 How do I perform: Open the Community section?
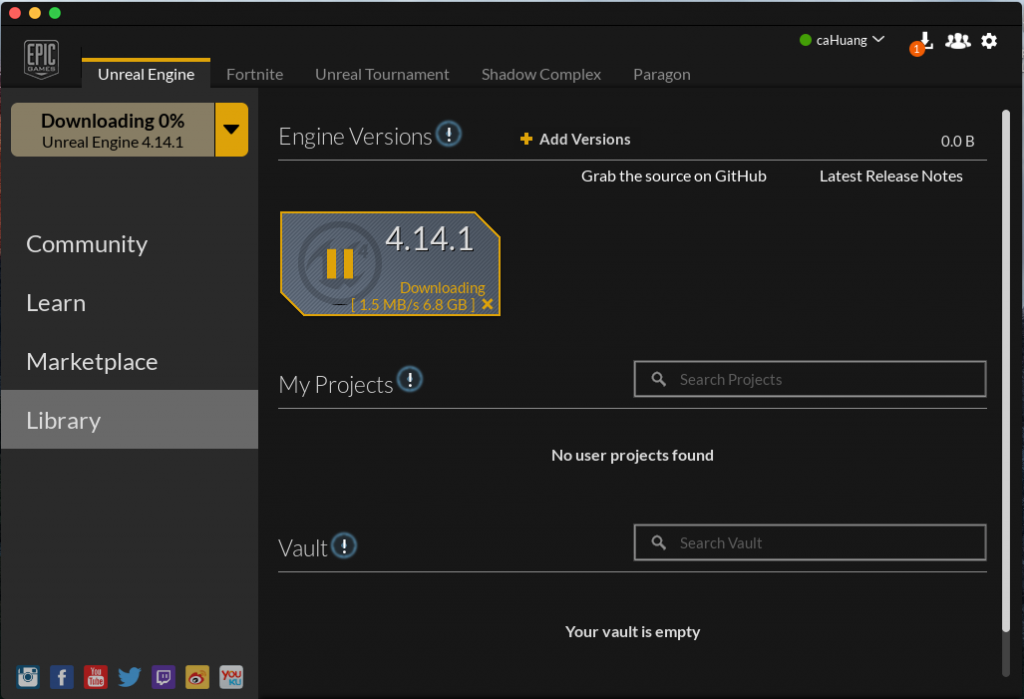click(87, 244)
